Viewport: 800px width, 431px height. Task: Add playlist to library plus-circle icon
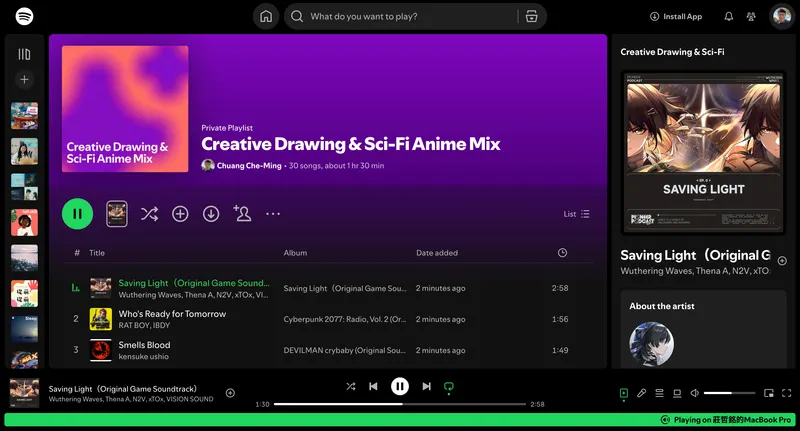pos(180,214)
